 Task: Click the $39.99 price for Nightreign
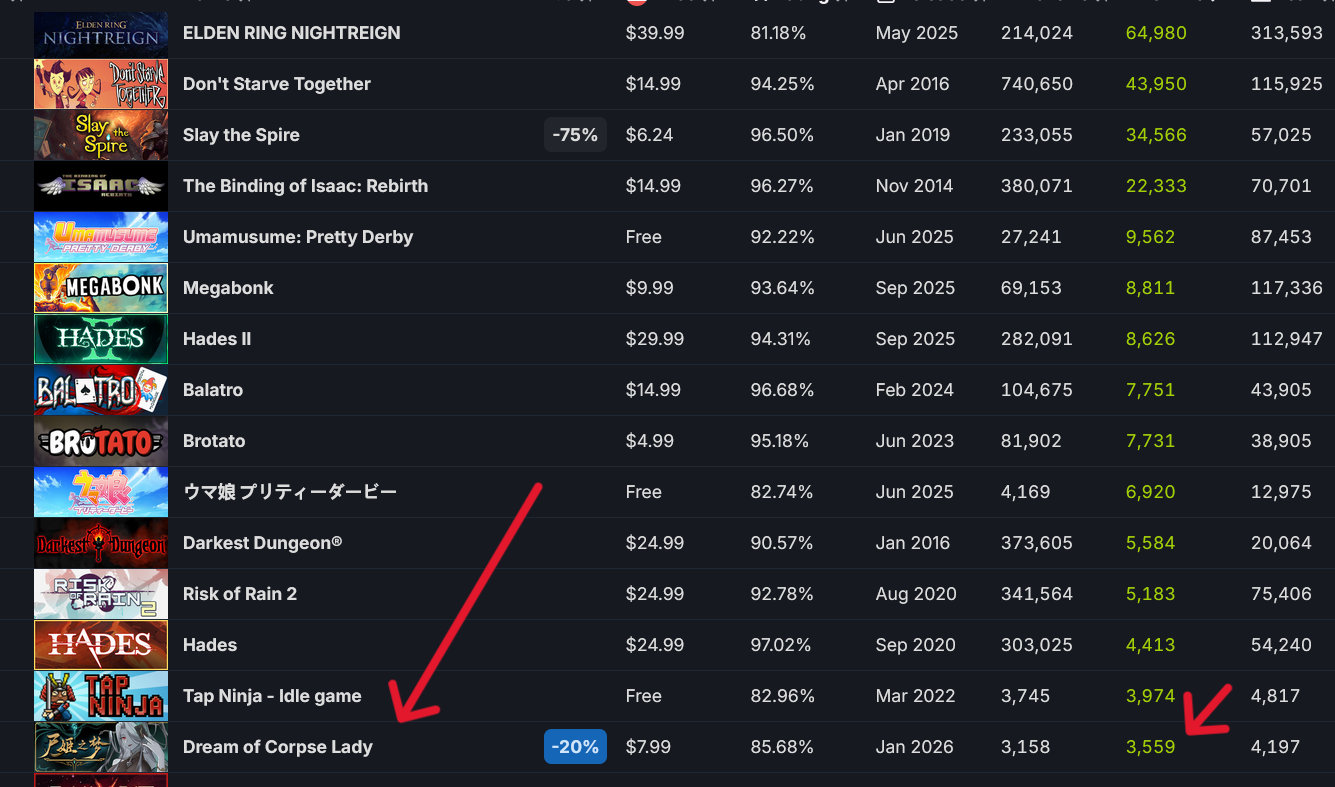655,33
